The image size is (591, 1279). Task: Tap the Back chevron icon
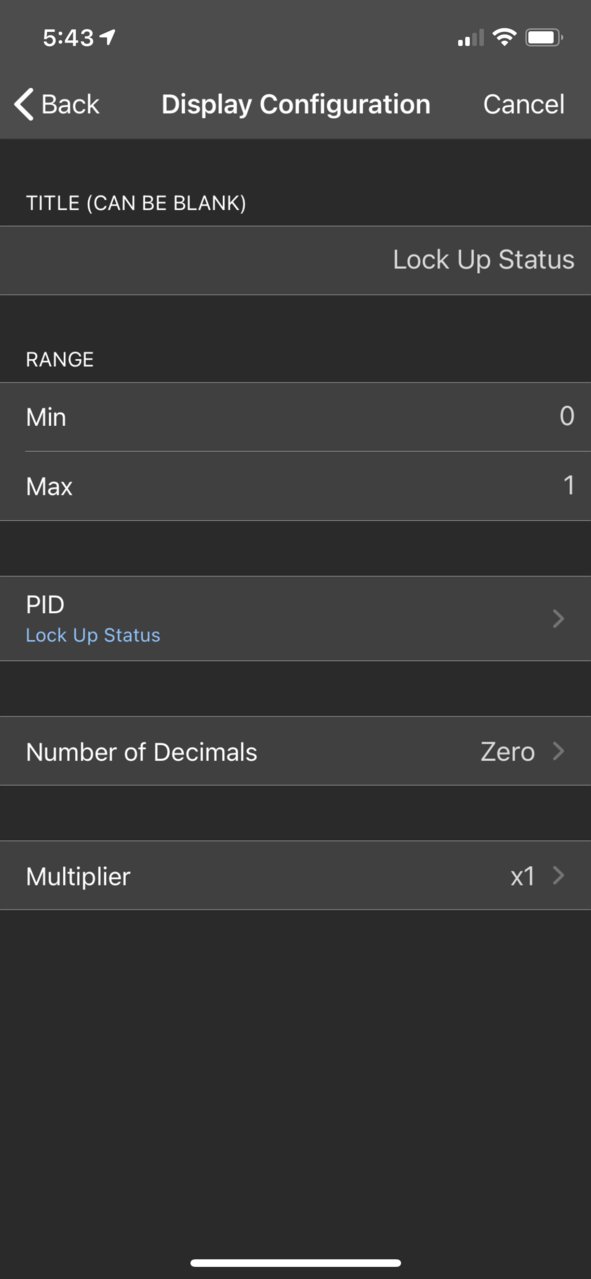pyautogui.click(x=23, y=104)
